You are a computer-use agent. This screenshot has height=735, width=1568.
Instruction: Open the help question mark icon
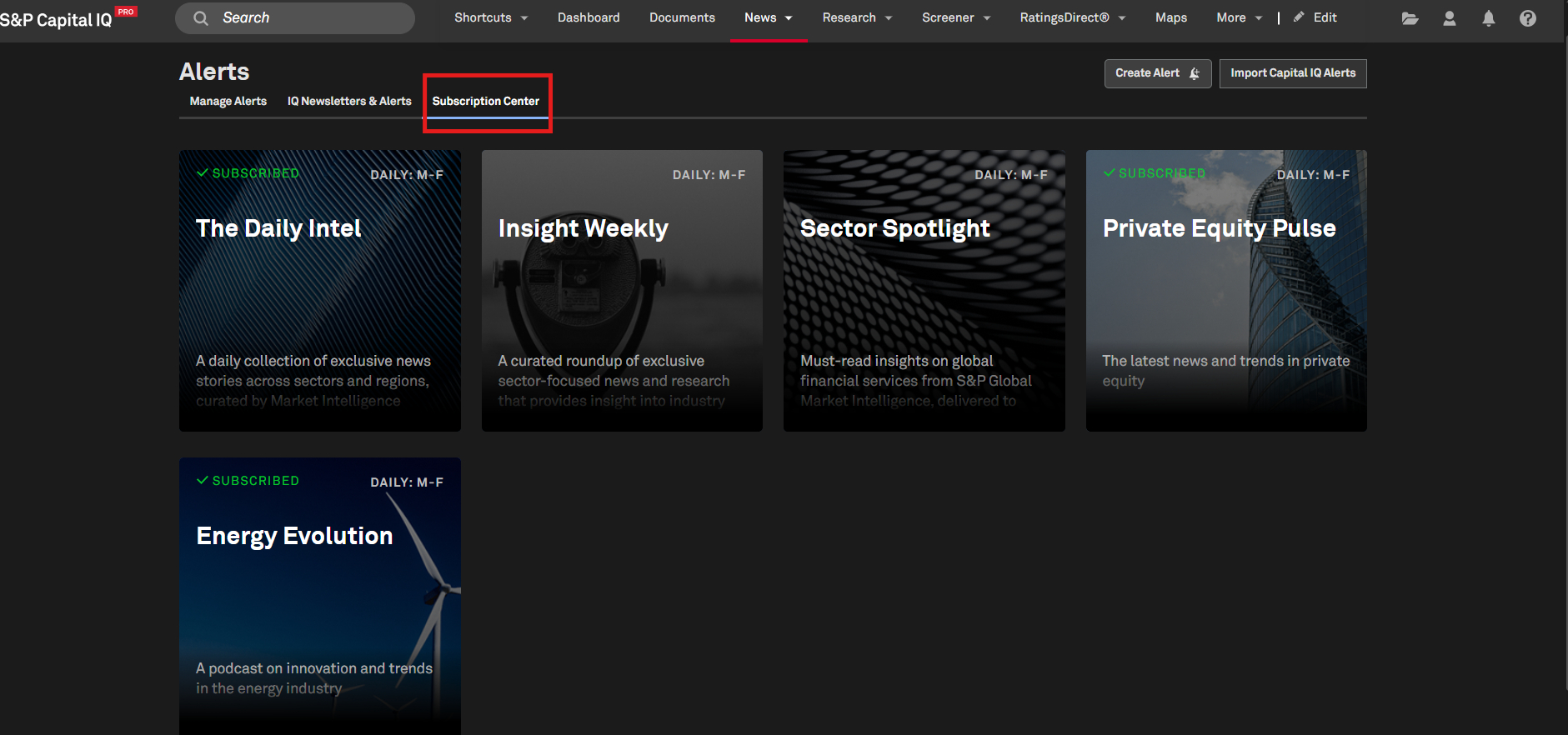1528,18
